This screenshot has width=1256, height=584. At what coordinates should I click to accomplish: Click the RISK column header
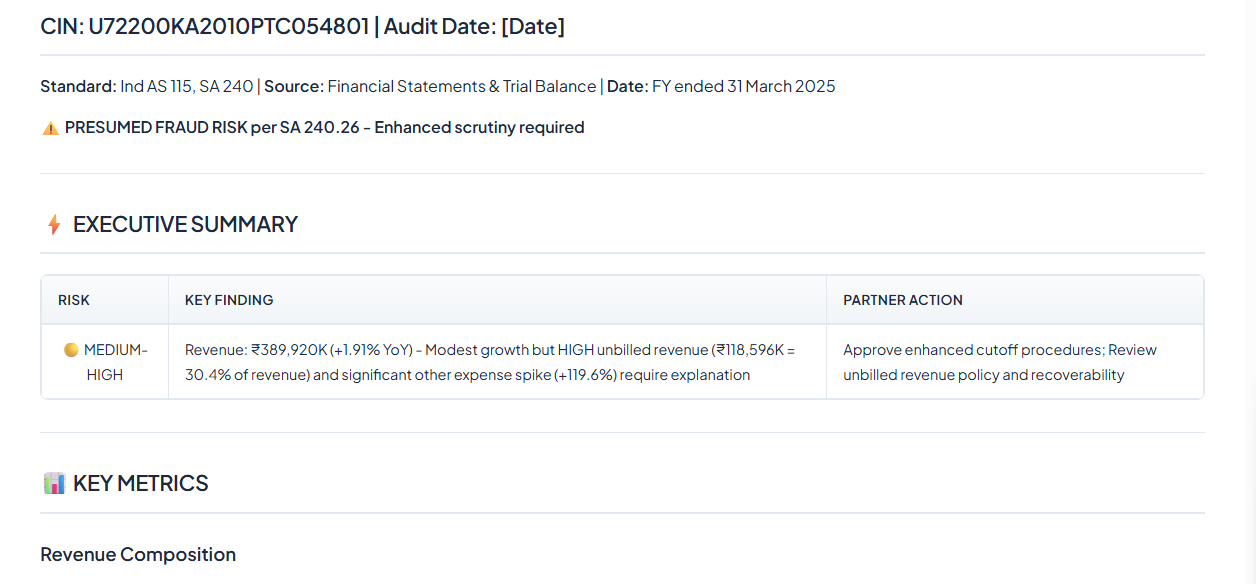[x=74, y=300]
